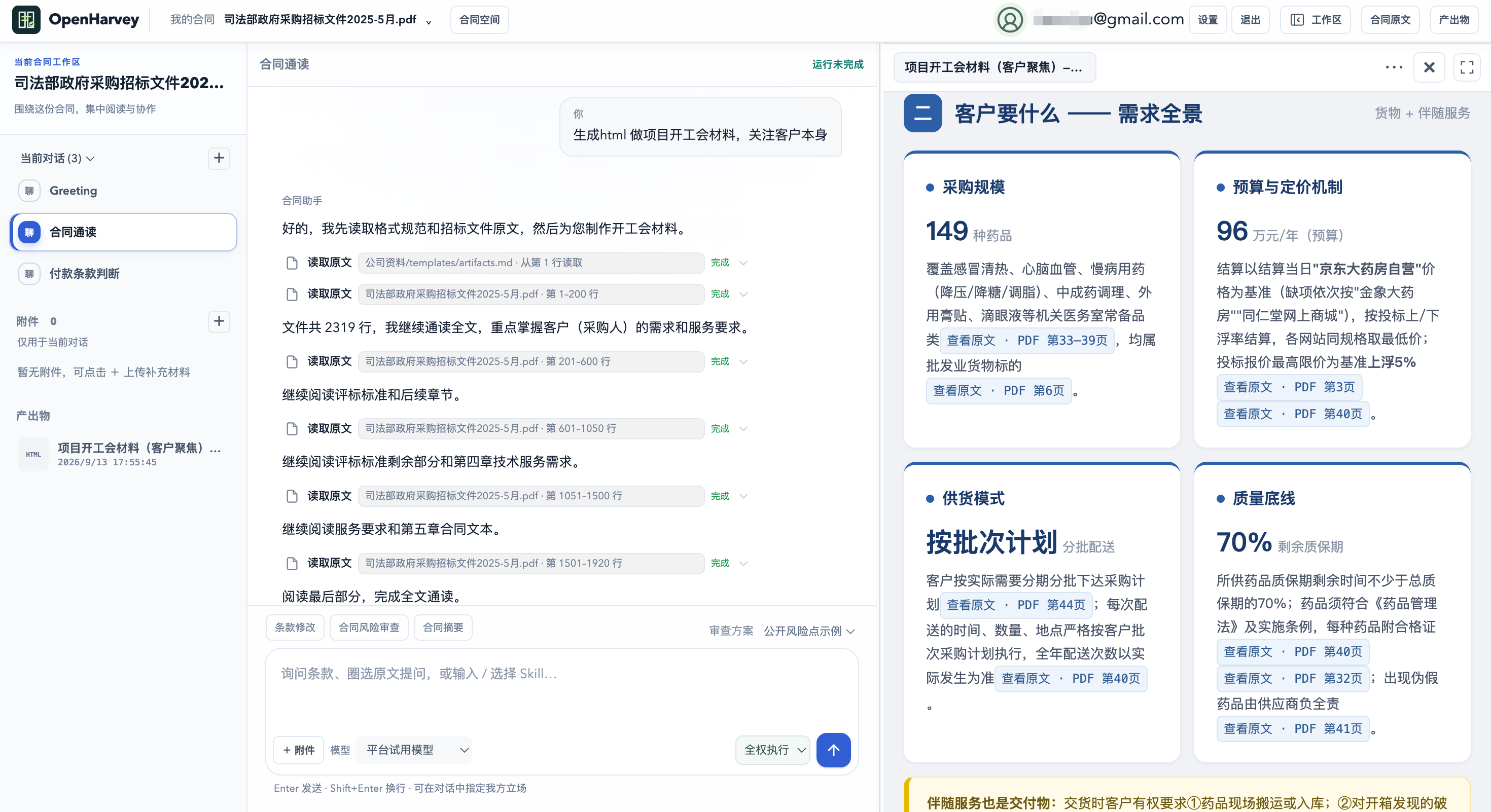
Task: Click the chat icon beside 付款条款判断
Action: [29, 274]
